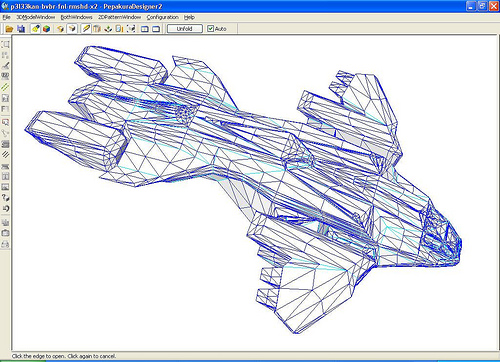Click the highlighted box view icon in the toolbar
The height and width of the screenshot is (362, 500).
[x=72, y=29]
